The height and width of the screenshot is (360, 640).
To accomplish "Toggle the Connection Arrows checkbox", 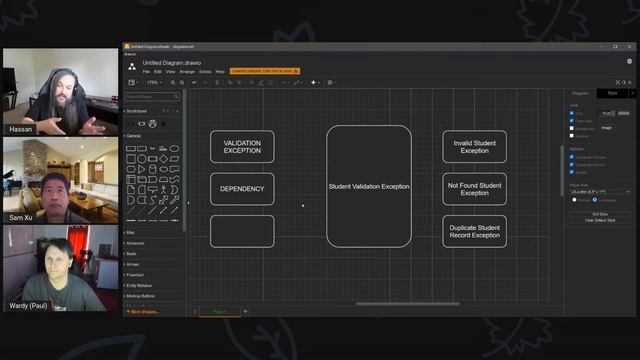I will point(571,157).
